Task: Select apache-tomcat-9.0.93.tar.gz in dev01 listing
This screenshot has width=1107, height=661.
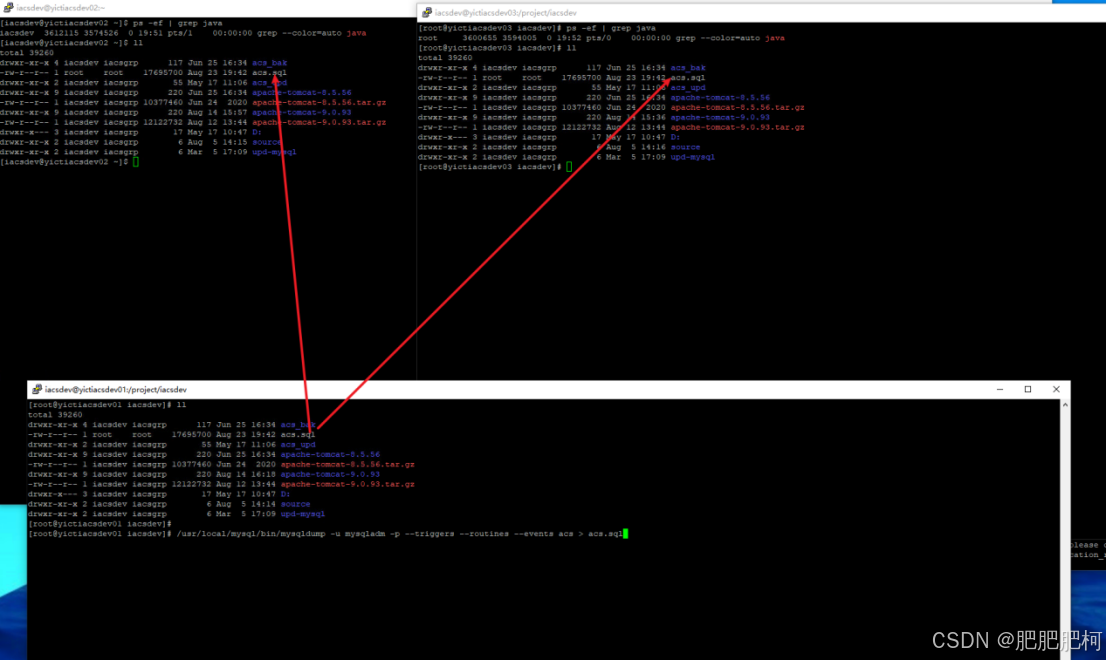Action: 349,483
